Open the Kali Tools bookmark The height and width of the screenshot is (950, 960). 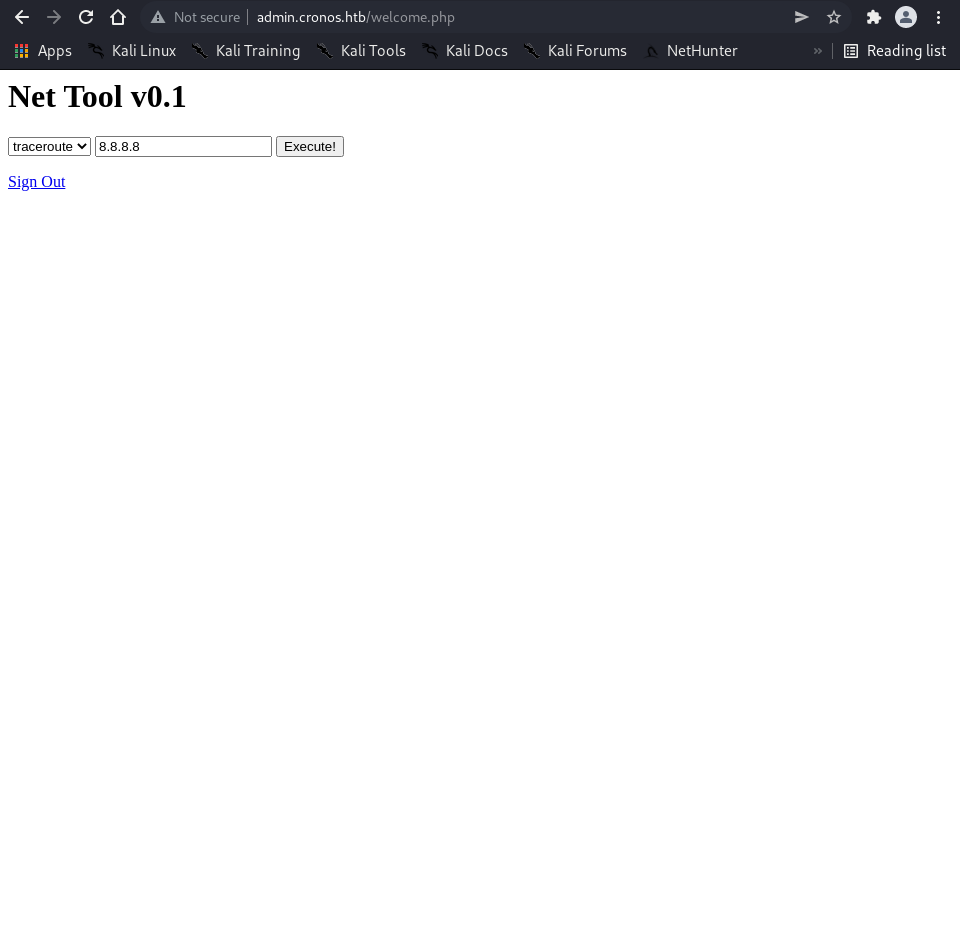pyautogui.click(x=361, y=51)
